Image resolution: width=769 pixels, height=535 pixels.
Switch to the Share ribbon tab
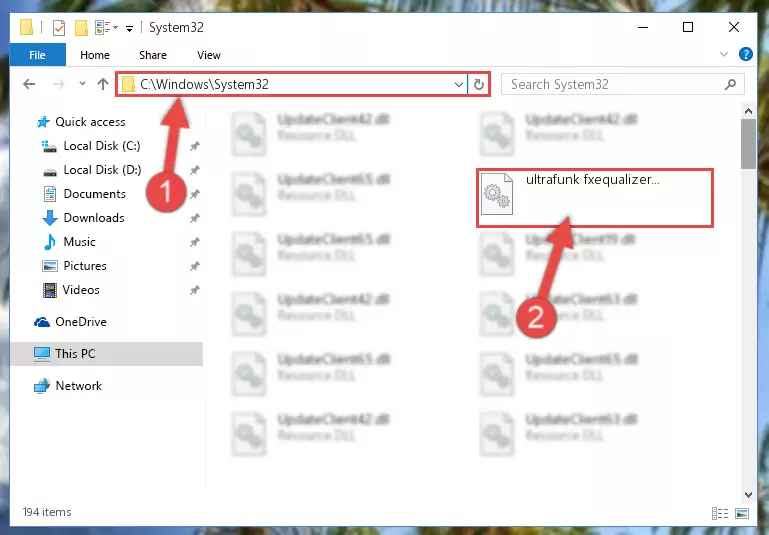pyautogui.click(x=153, y=55)
